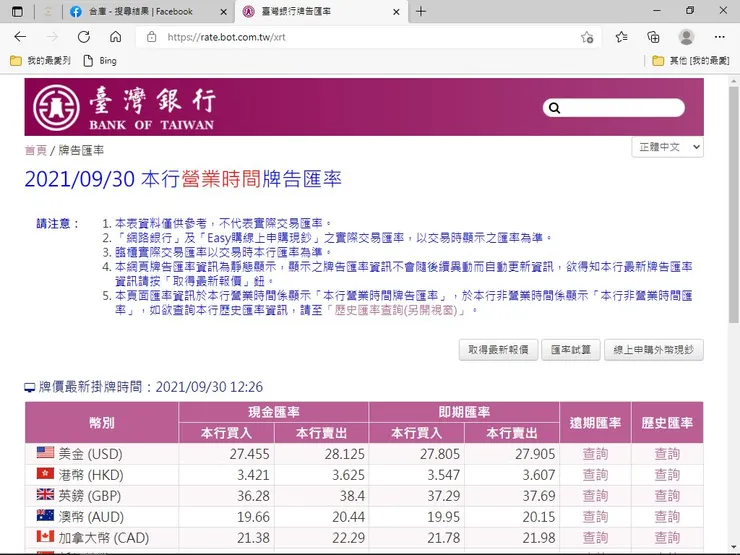Viewport: 740px width, 555px height.
Task: Click the site lock icon in address bar
Action: 151,37
